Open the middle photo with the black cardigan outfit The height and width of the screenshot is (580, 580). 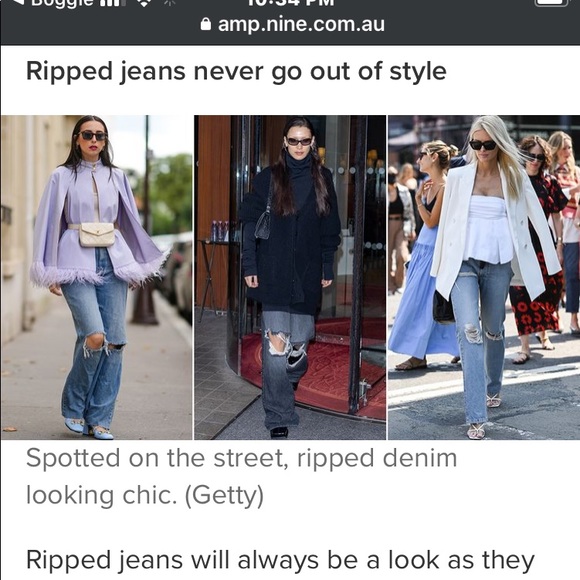[290, 277]
